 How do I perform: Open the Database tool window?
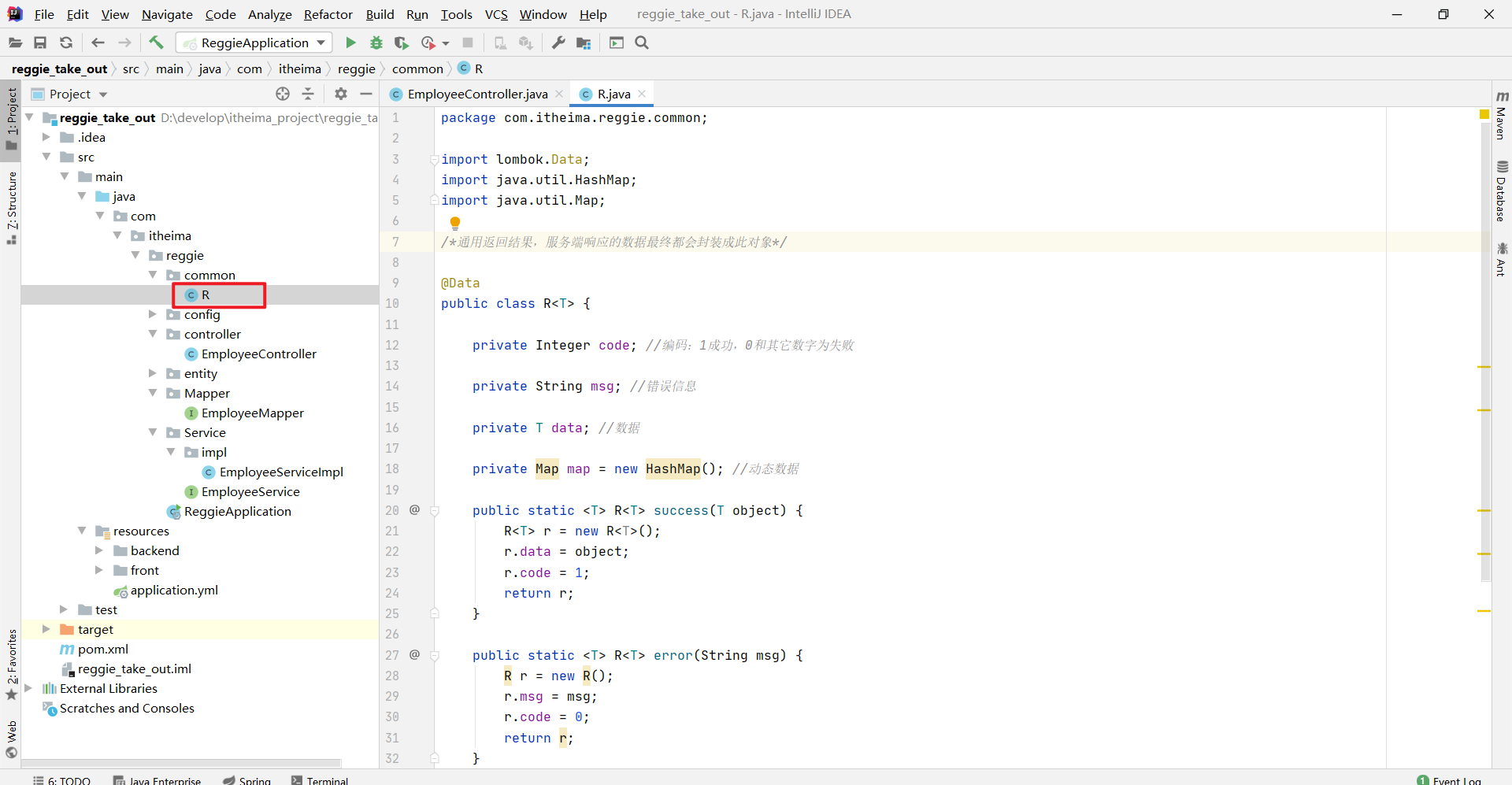point(1502,191)
